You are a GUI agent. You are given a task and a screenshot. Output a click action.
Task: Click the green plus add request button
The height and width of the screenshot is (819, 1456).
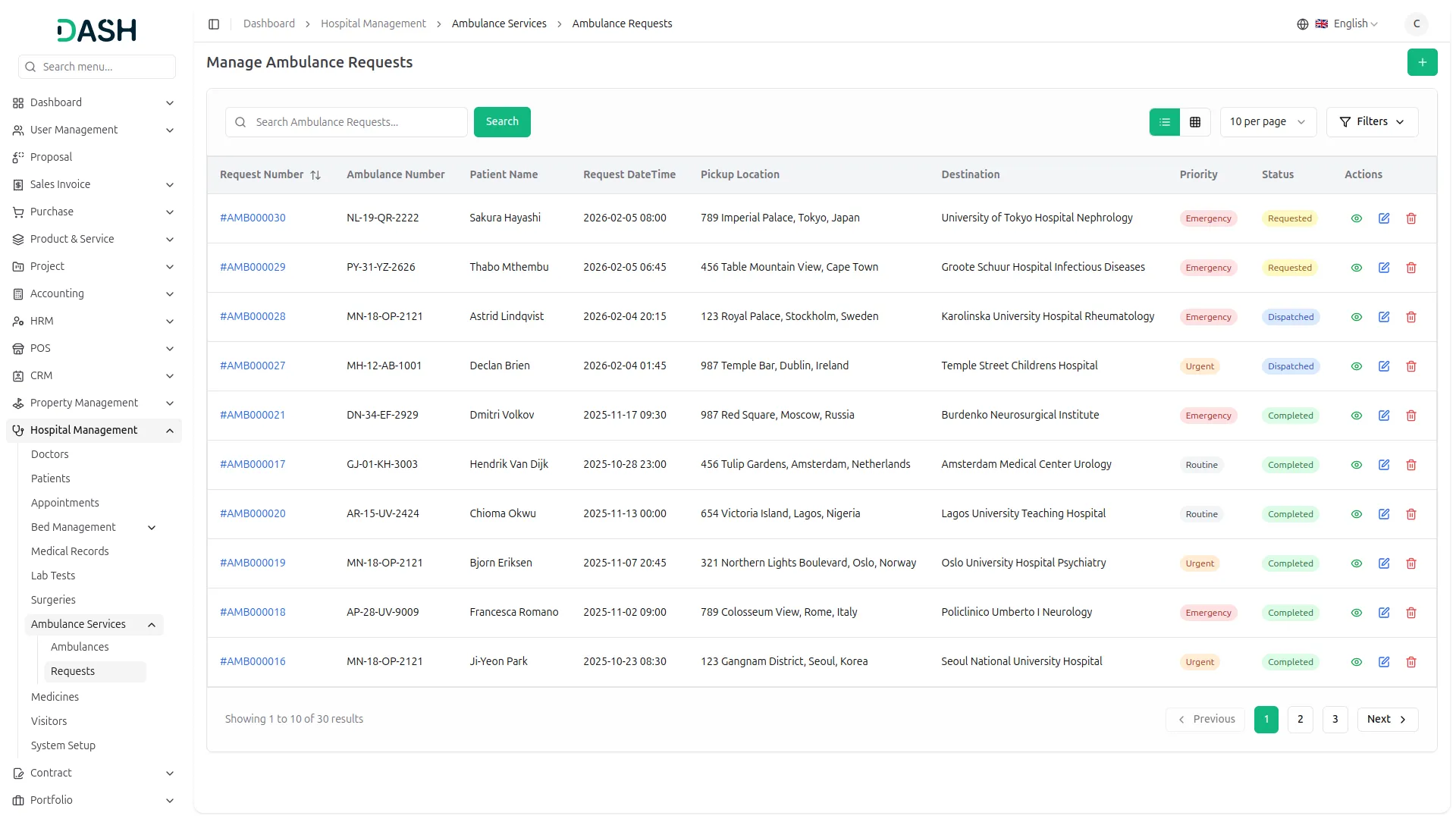1422,62
